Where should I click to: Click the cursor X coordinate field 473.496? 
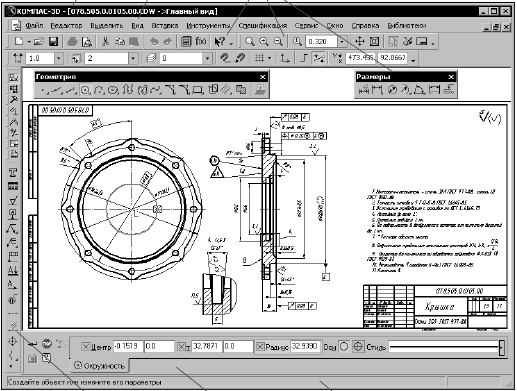click(360, 58)
